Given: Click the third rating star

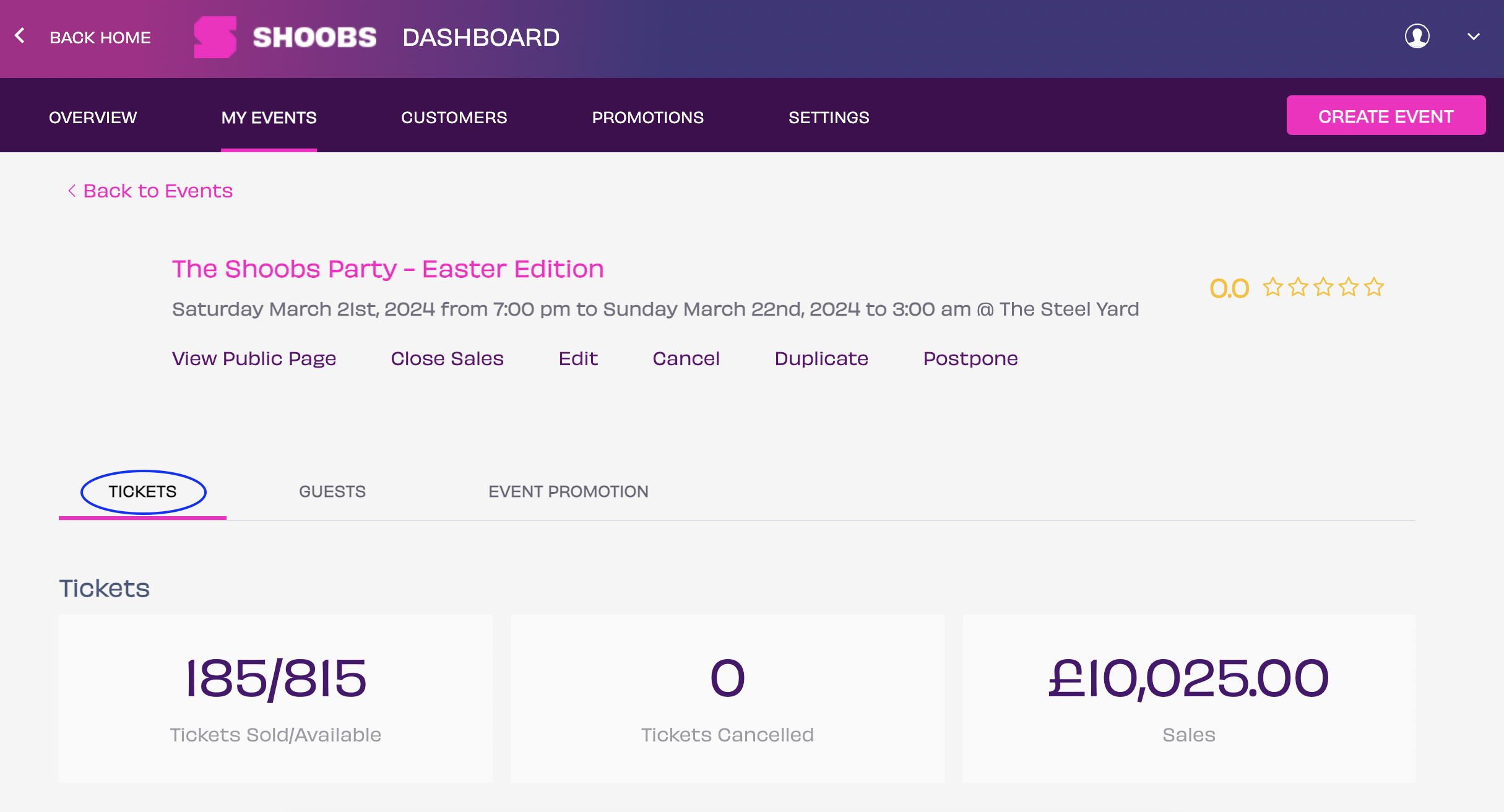Looking at the screenshot, I should (1323, 287).
